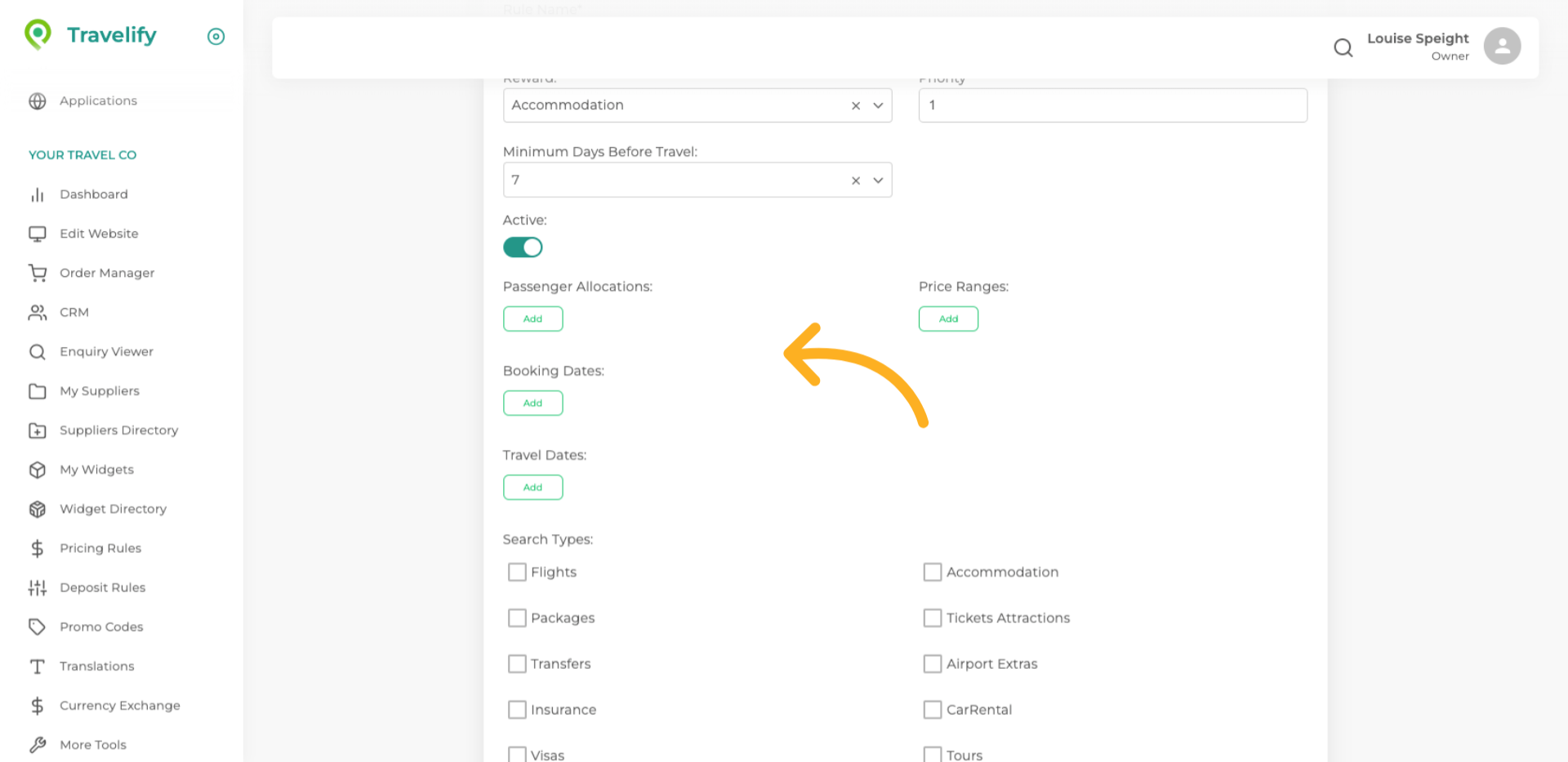Open the CRM section
This screenshot has height=762, width=1568.
[x=74, y=312]
